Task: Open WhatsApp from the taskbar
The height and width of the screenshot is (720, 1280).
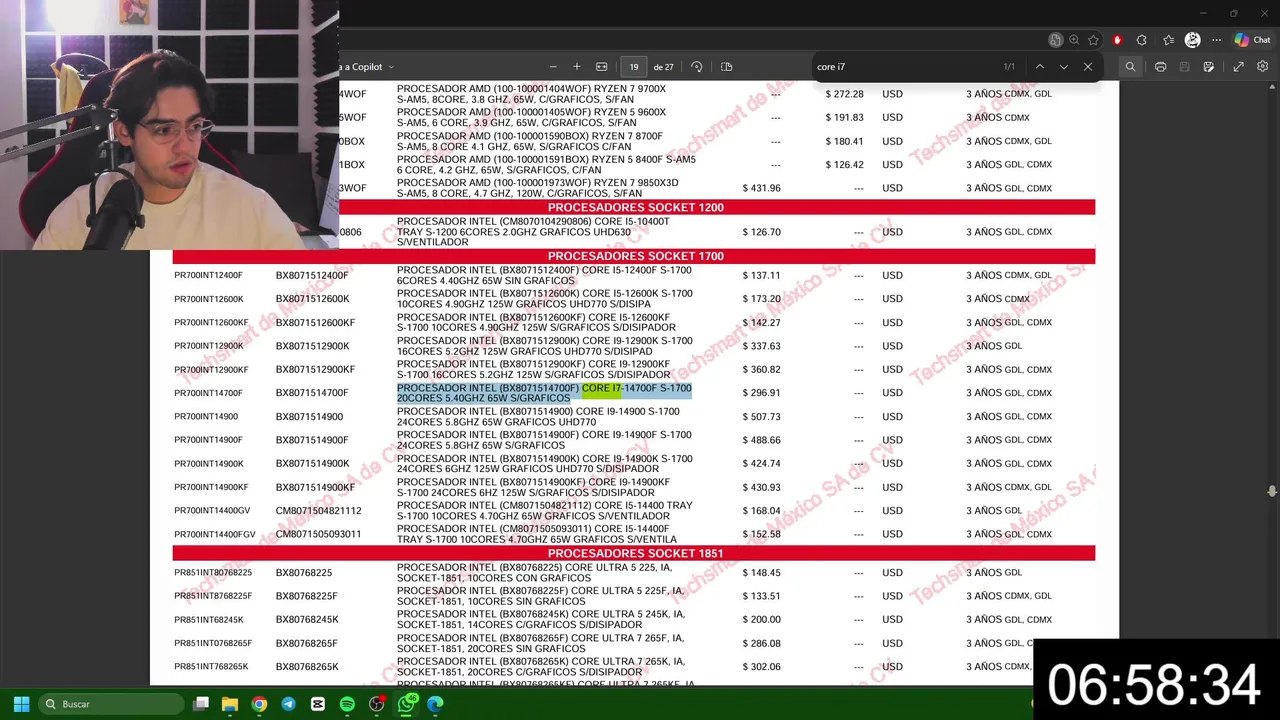Action: coord(406,704)
